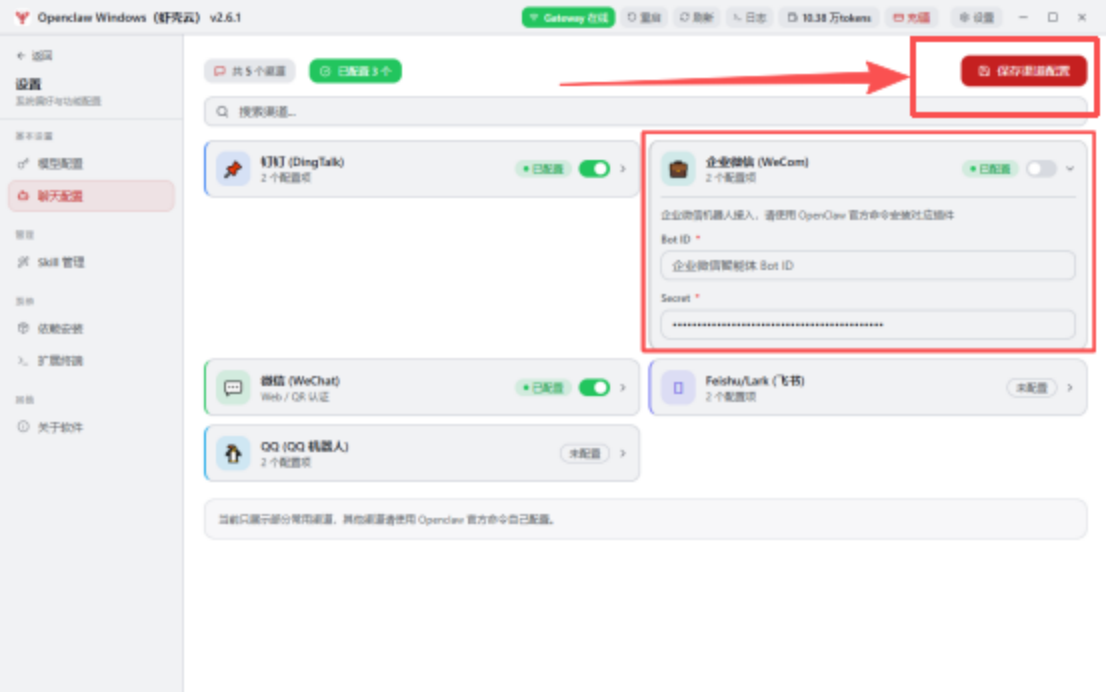This screenshot has height=692, width=1106.
Task: Click the 钉钉 (DingTalk) title text
Action: coord(303,162)
